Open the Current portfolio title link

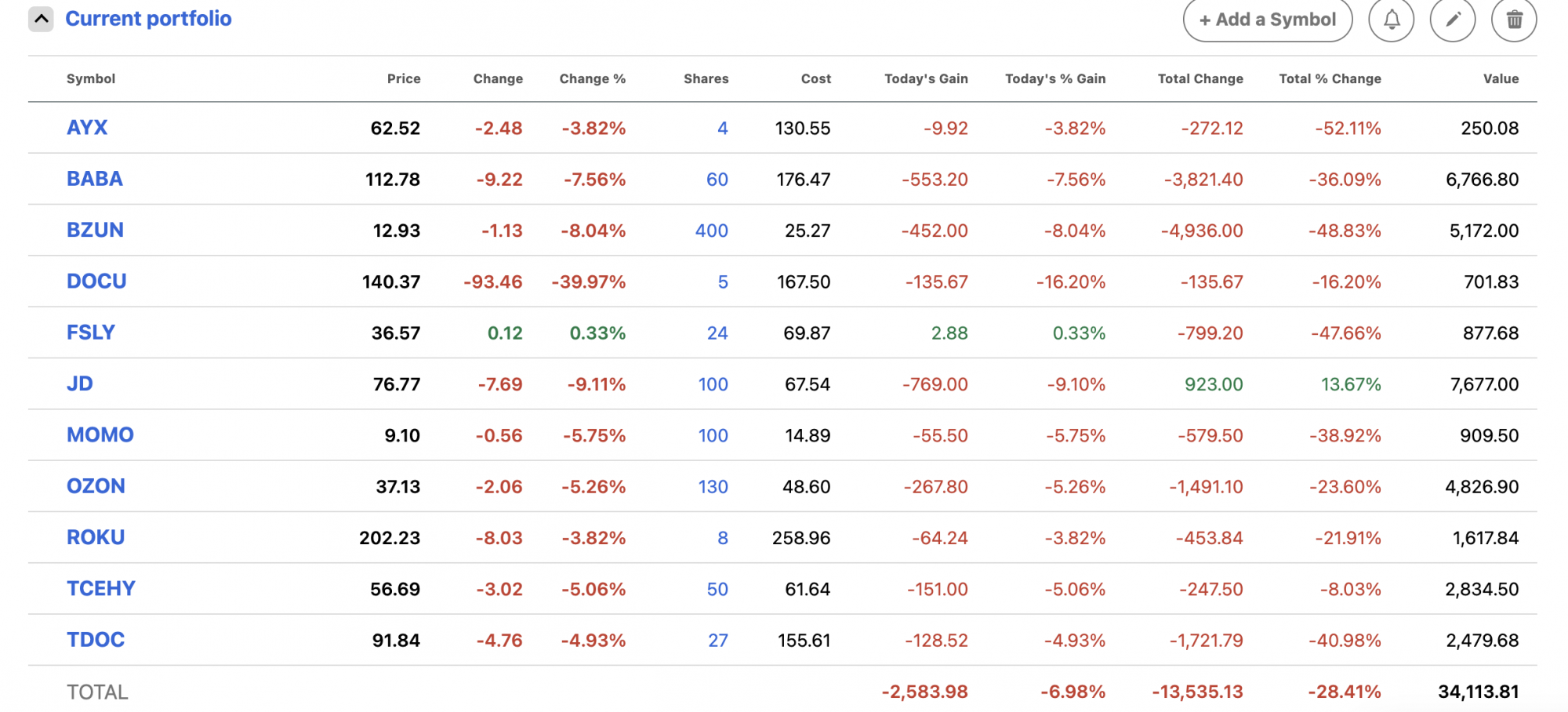coord(148,19)
